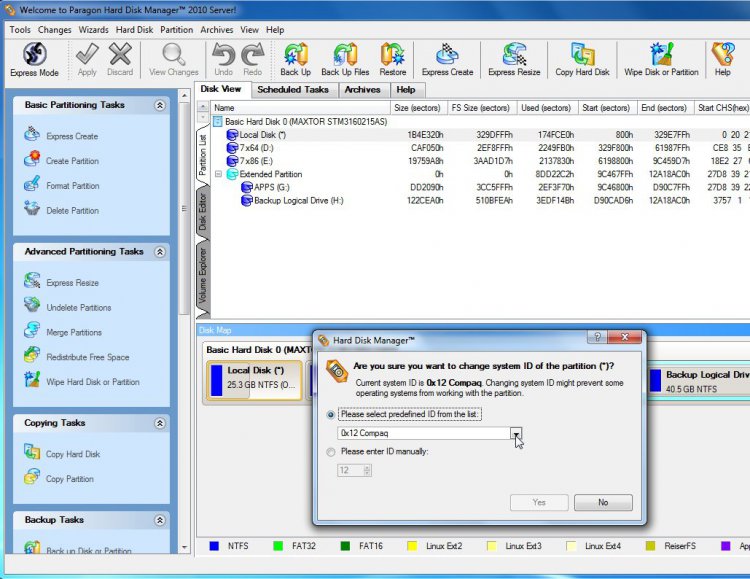Open Wipe Disk or Partition toolbar icon
The height and width of the screenshot is (579, 750).
point(662,59)
